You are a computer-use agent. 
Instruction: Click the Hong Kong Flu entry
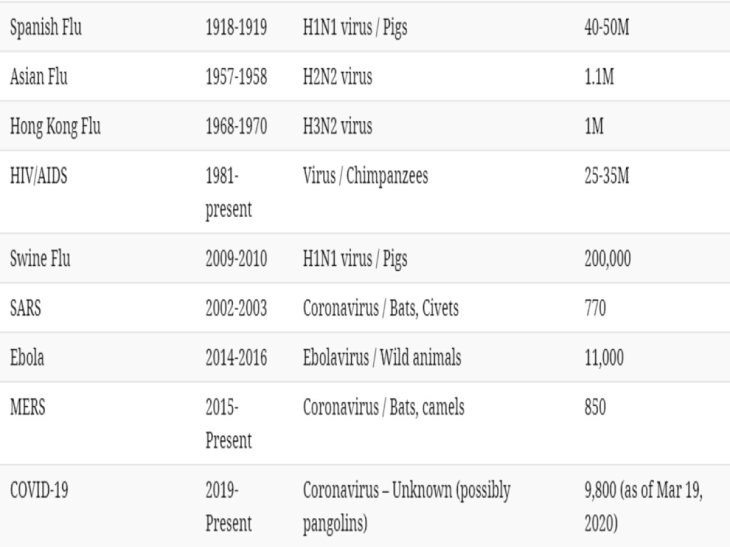coord(55,127)
